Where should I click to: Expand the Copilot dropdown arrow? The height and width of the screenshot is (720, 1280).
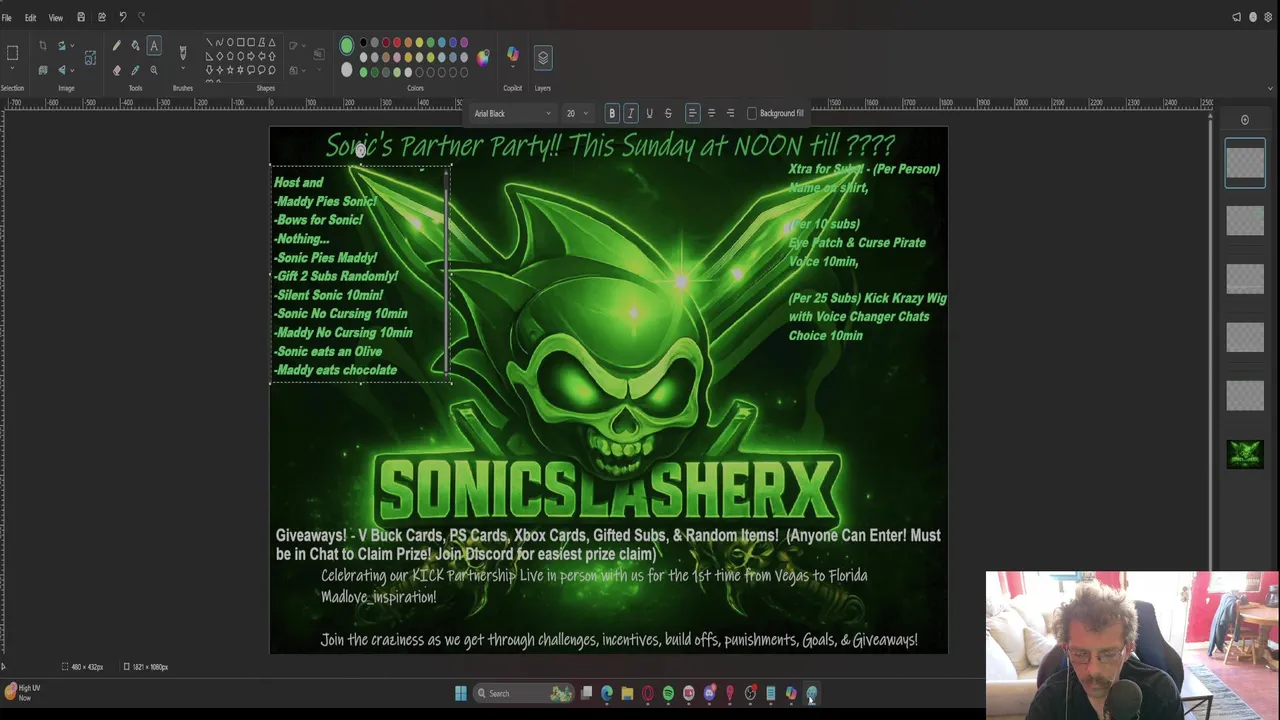point(513,69)
